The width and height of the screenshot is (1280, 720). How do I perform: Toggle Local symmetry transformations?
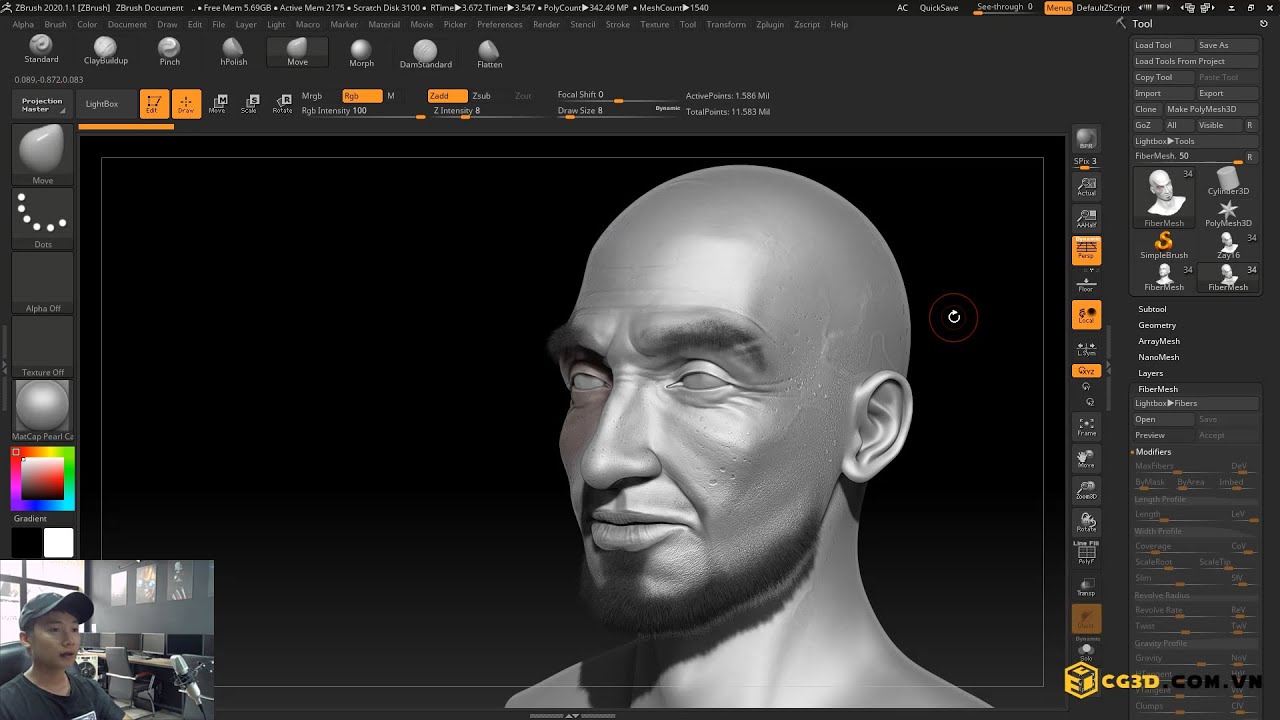pos(1086,315)
